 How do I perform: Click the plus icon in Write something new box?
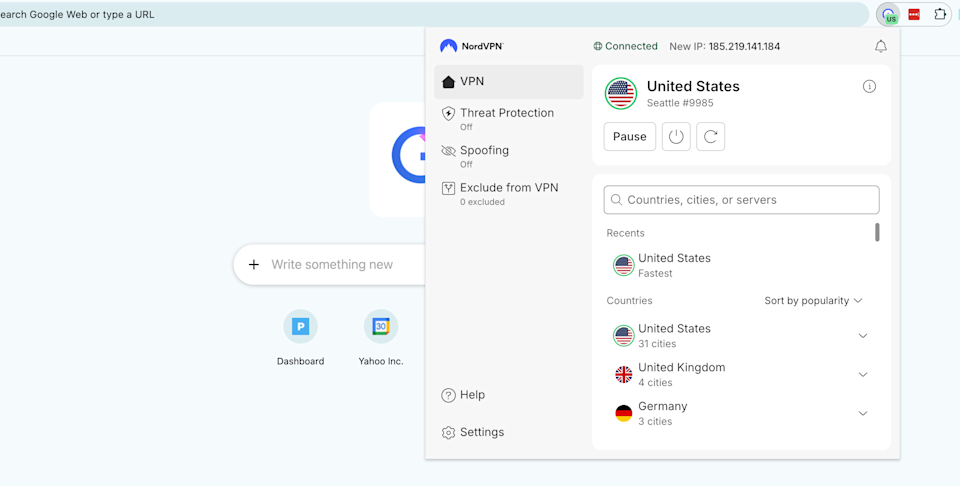(253, 264)
